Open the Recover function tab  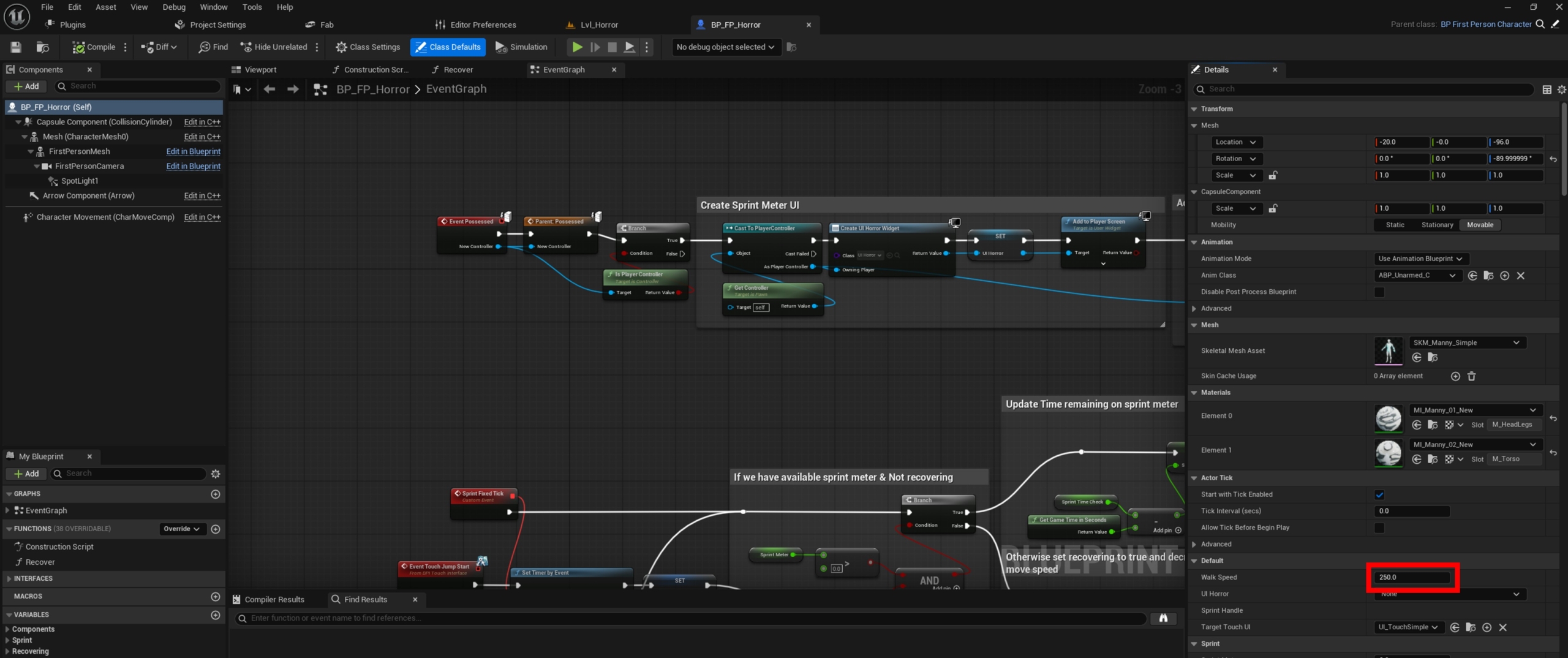point(458,70)
